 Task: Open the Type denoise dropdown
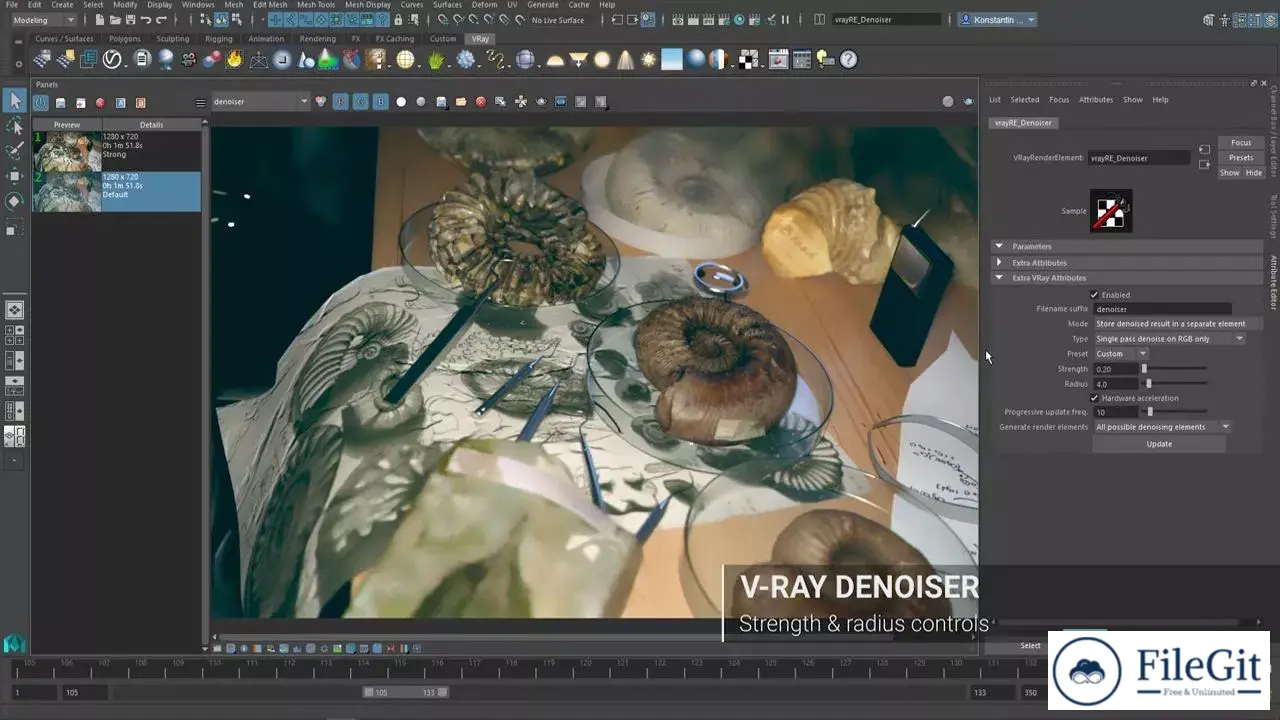pos(1169,339)
